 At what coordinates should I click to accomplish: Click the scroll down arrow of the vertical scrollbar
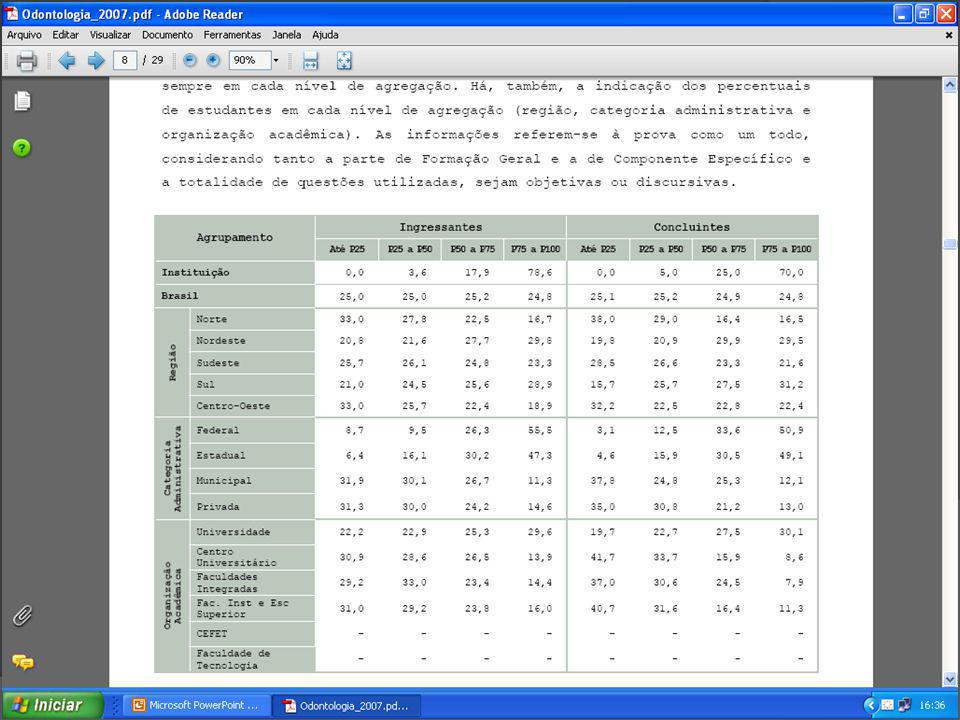[950, 678]
